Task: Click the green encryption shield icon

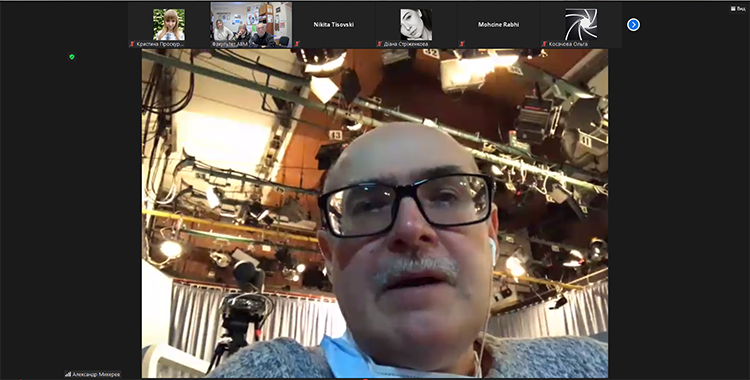Action: (x=72, y=56)
